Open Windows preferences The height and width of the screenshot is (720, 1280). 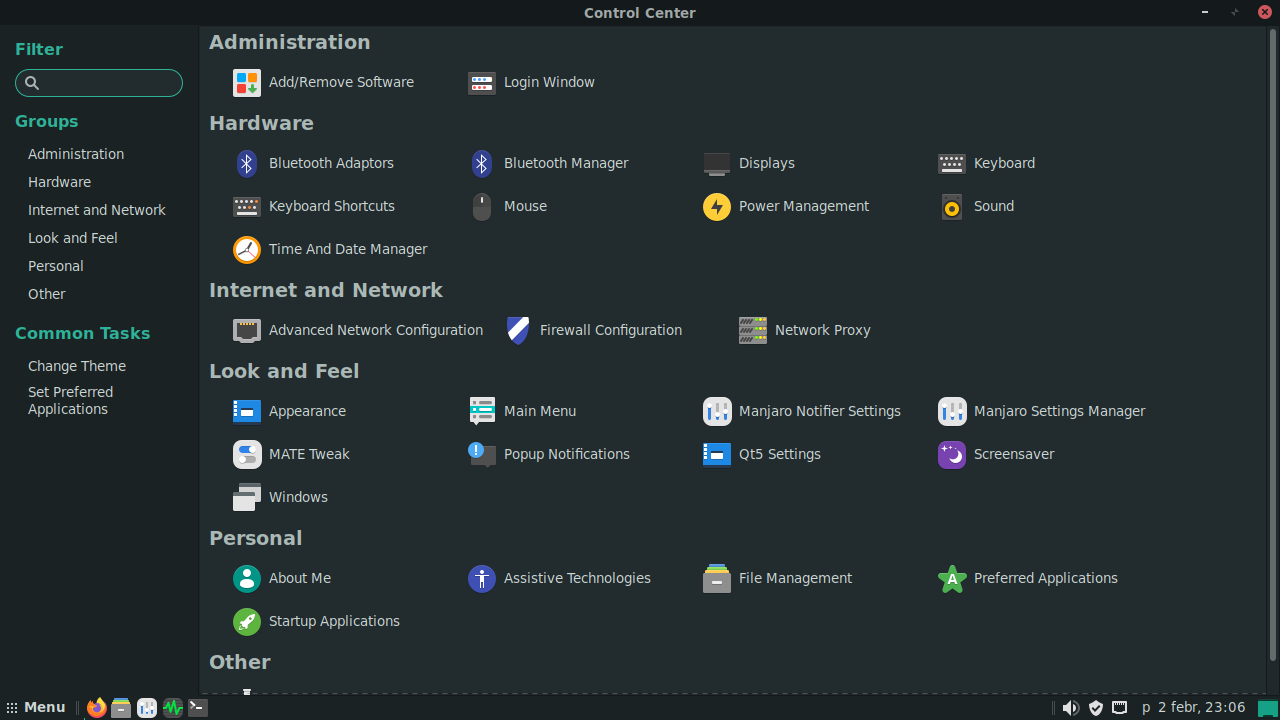[x=280, y=497]
